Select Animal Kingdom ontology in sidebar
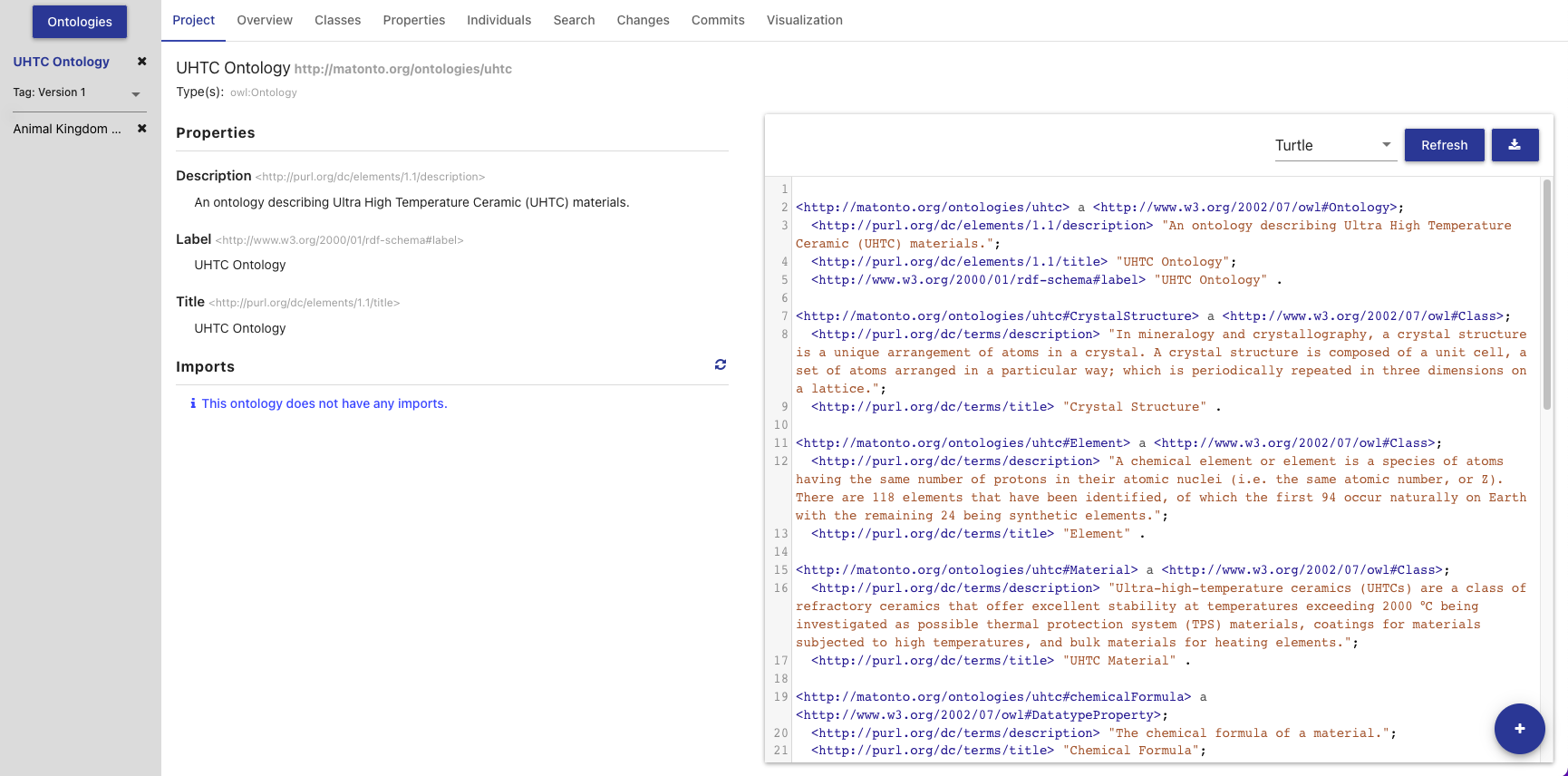1568x776 pixels. coord(67,129)
